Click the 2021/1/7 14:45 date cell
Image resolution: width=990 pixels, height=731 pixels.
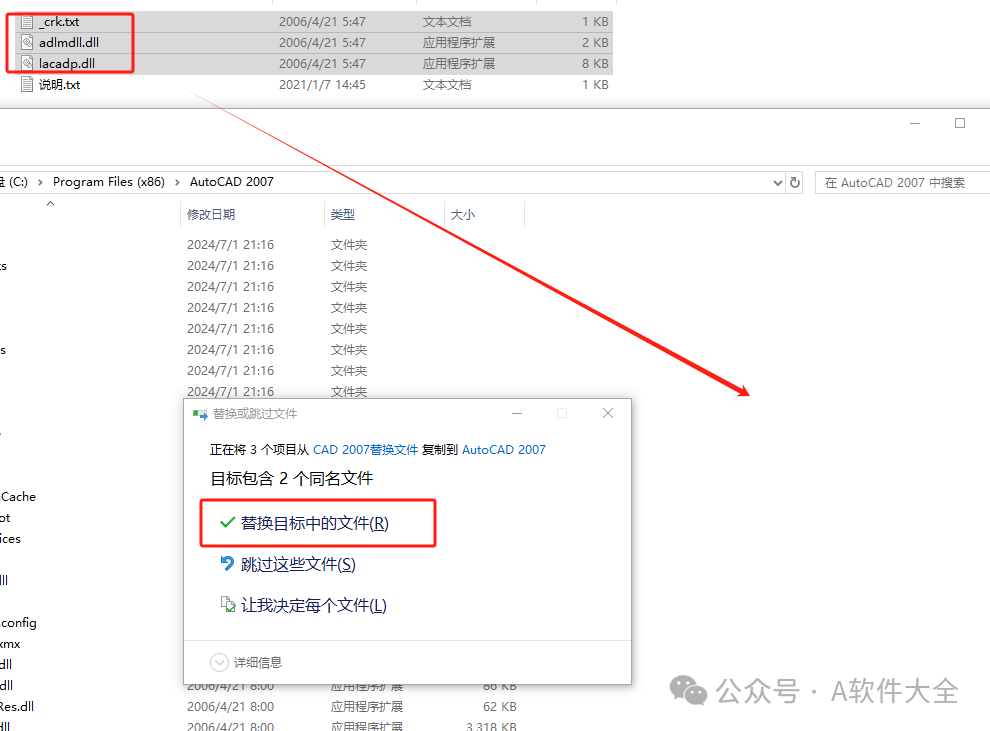point(322,85)
